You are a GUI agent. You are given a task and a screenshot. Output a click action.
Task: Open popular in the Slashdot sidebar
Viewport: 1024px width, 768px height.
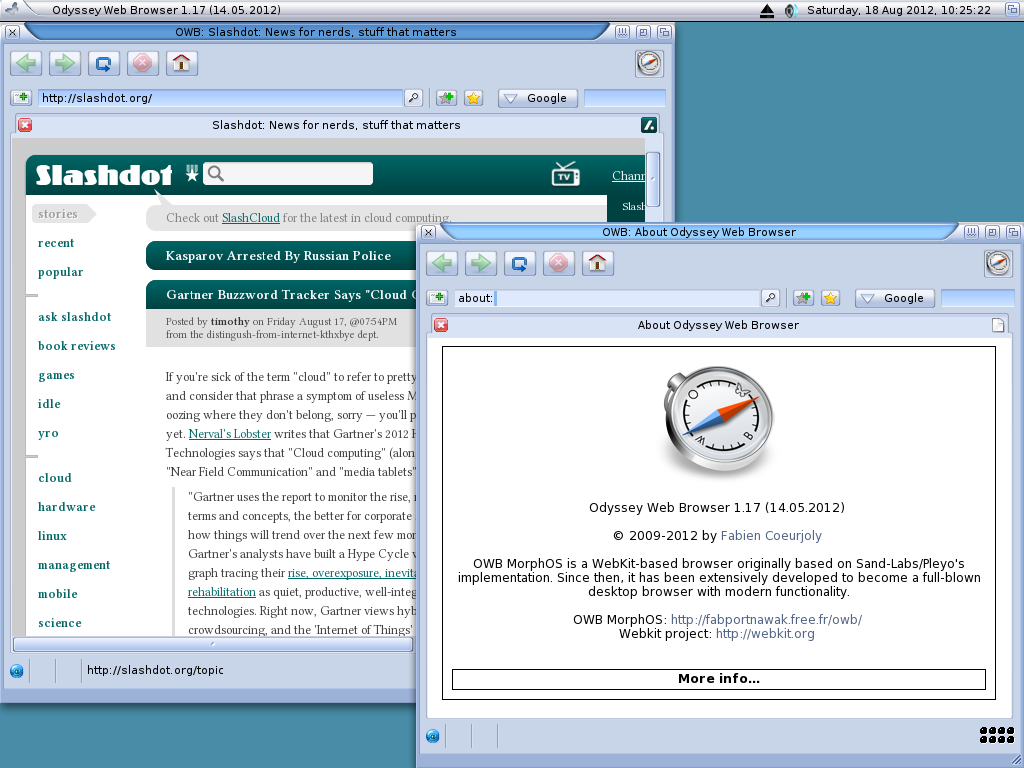61,272
